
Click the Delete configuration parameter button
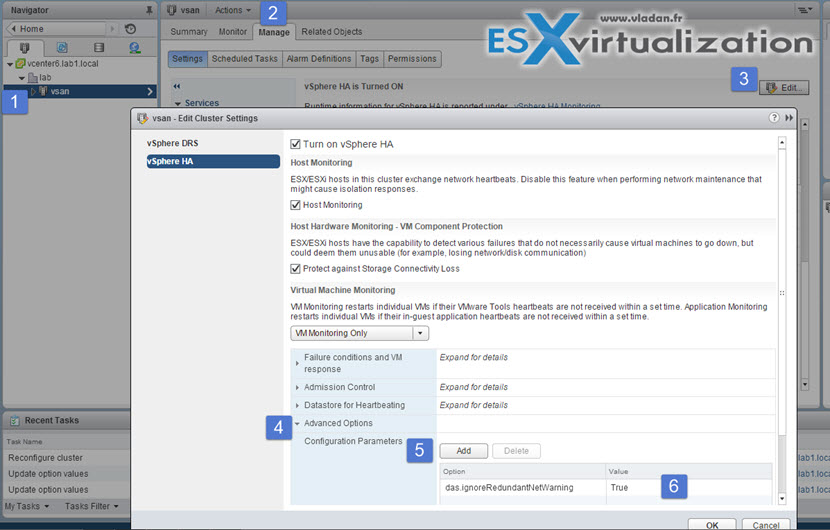click(516, 451)
